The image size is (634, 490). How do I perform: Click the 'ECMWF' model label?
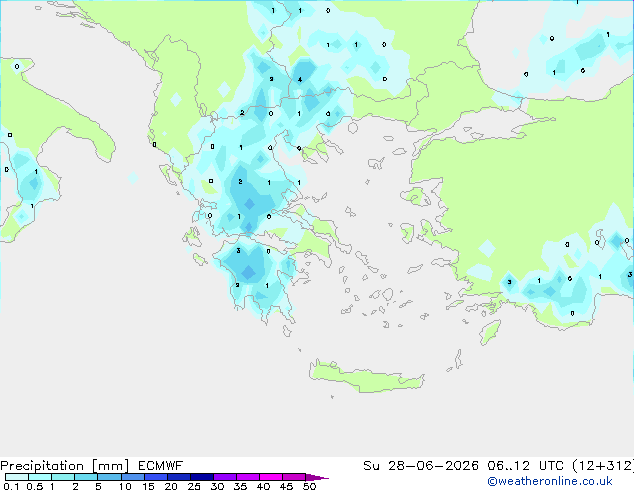point(160,465)
